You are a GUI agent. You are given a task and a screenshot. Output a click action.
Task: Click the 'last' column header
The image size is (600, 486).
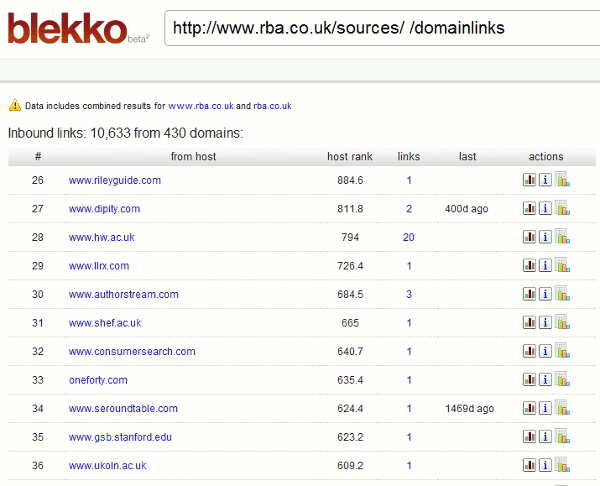point(468,157)
